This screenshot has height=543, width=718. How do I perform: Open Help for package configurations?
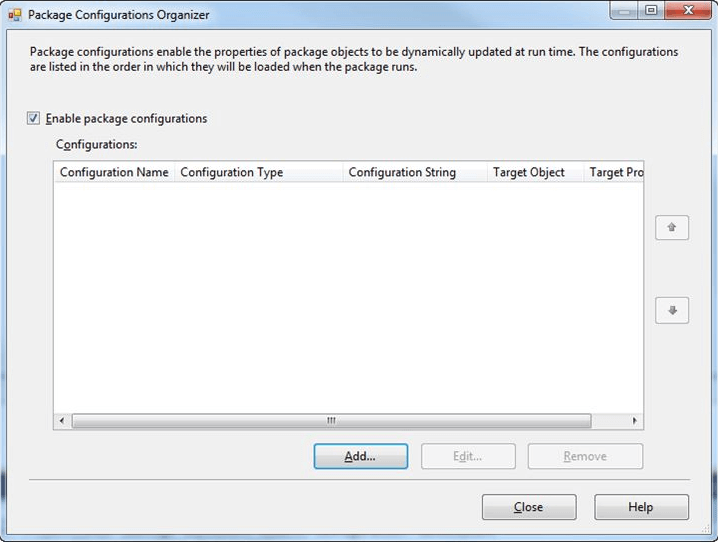click(641, 507)
